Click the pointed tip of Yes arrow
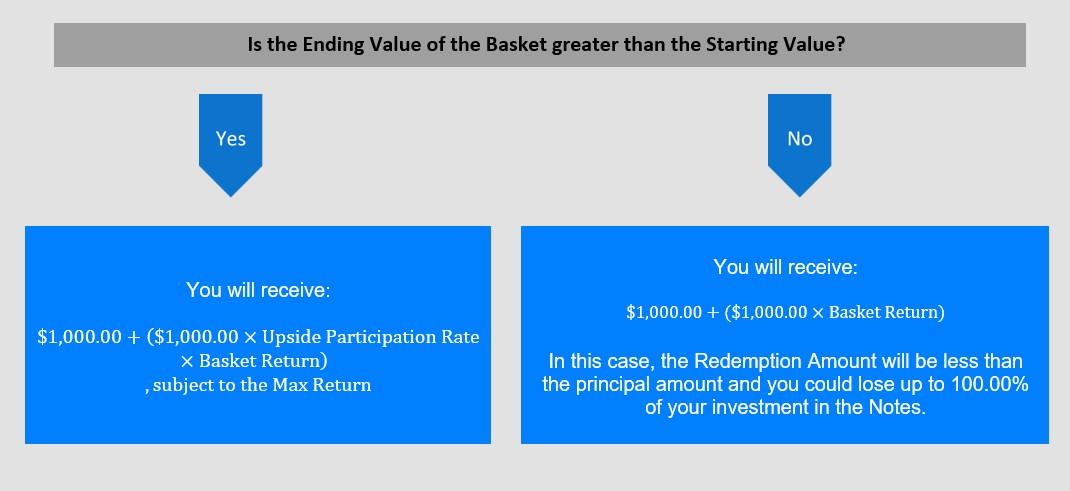This screenshot has height=491, width=1070. click(x=231, y=192)
